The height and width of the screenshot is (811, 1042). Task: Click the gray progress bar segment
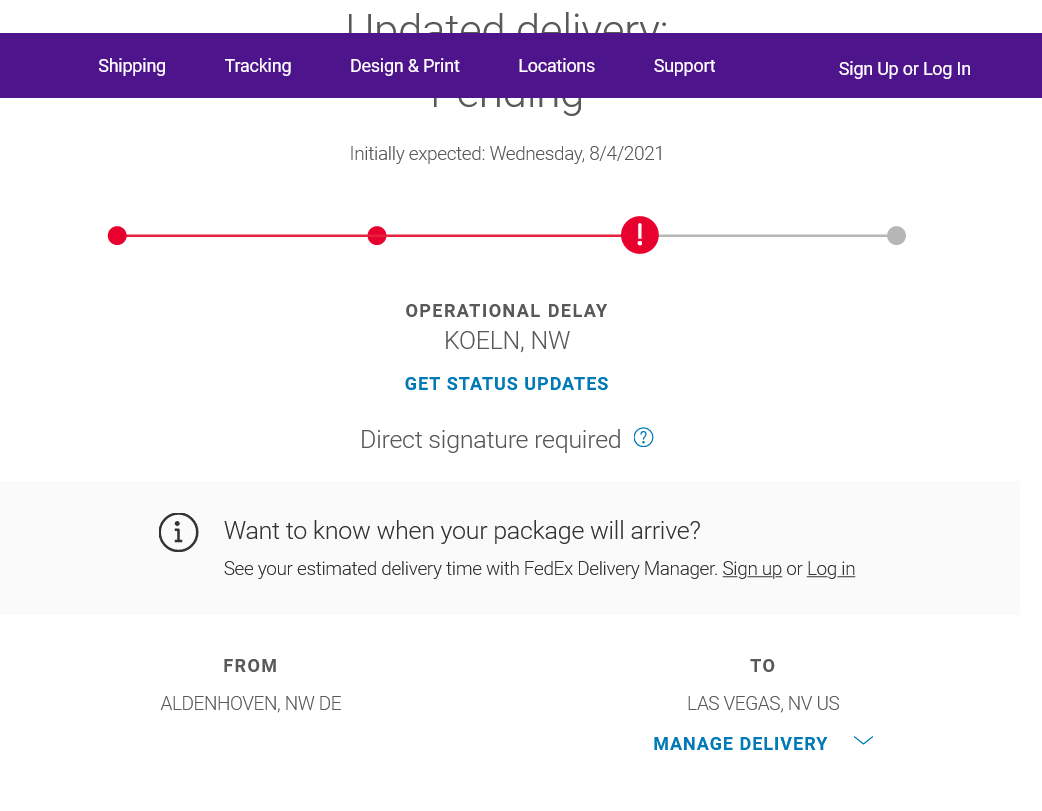[x=773, y=235]
